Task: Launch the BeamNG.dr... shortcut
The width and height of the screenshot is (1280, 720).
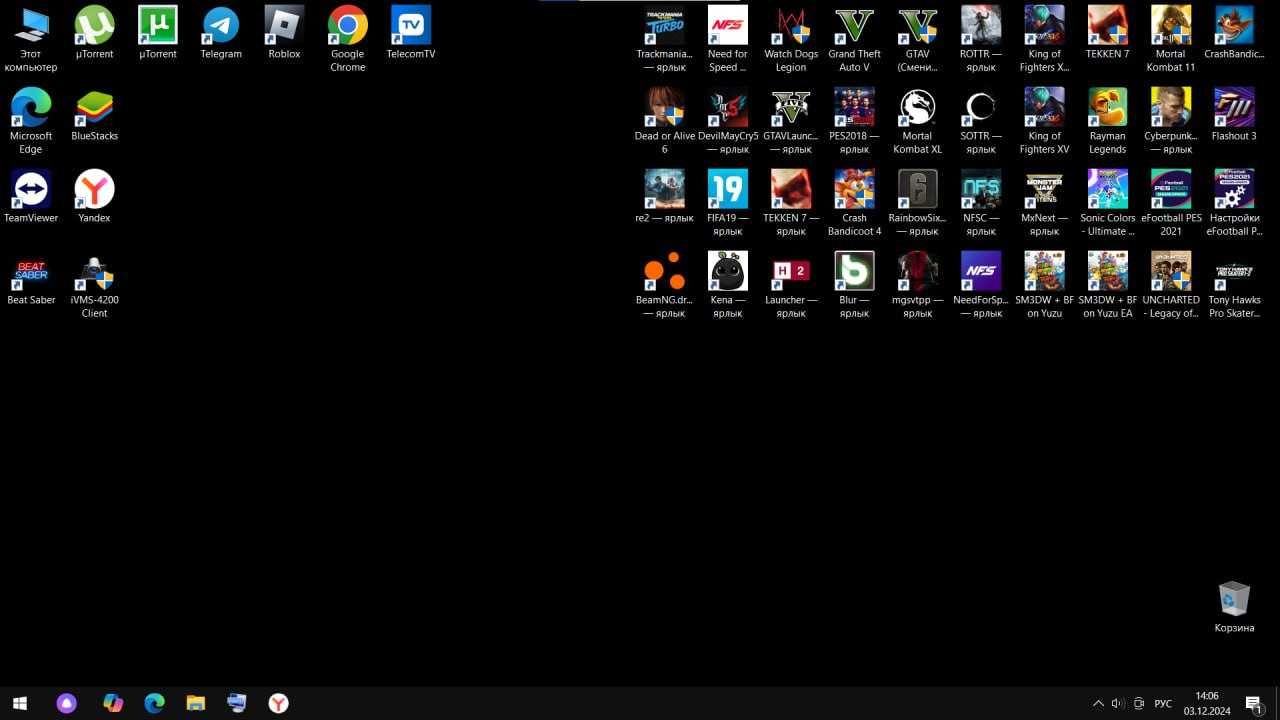Action: tap(664, 286)
